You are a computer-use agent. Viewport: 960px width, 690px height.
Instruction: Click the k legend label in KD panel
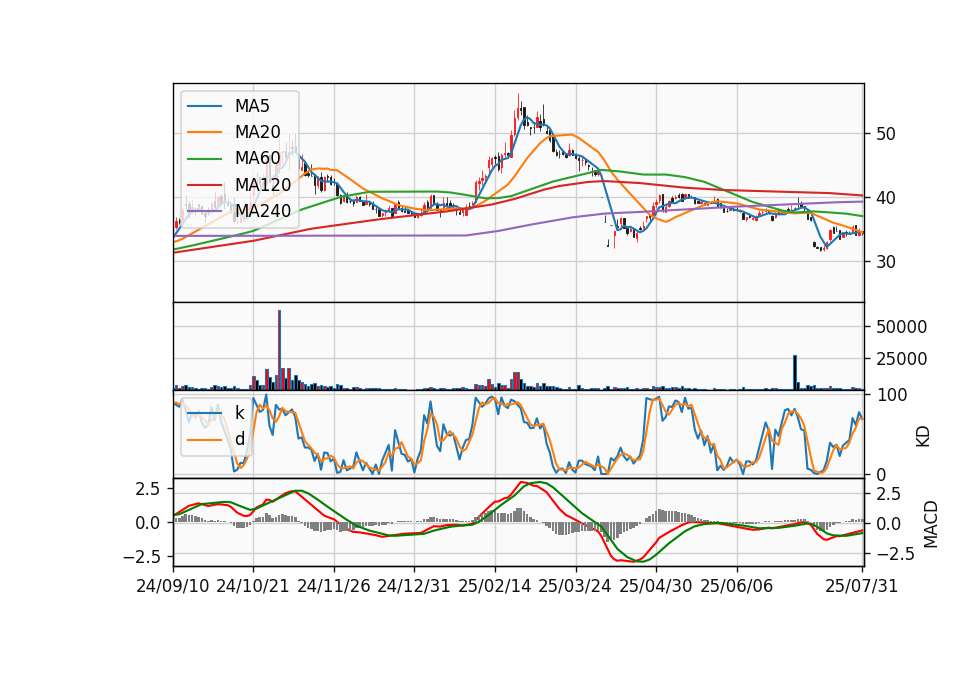pos(239,413)
